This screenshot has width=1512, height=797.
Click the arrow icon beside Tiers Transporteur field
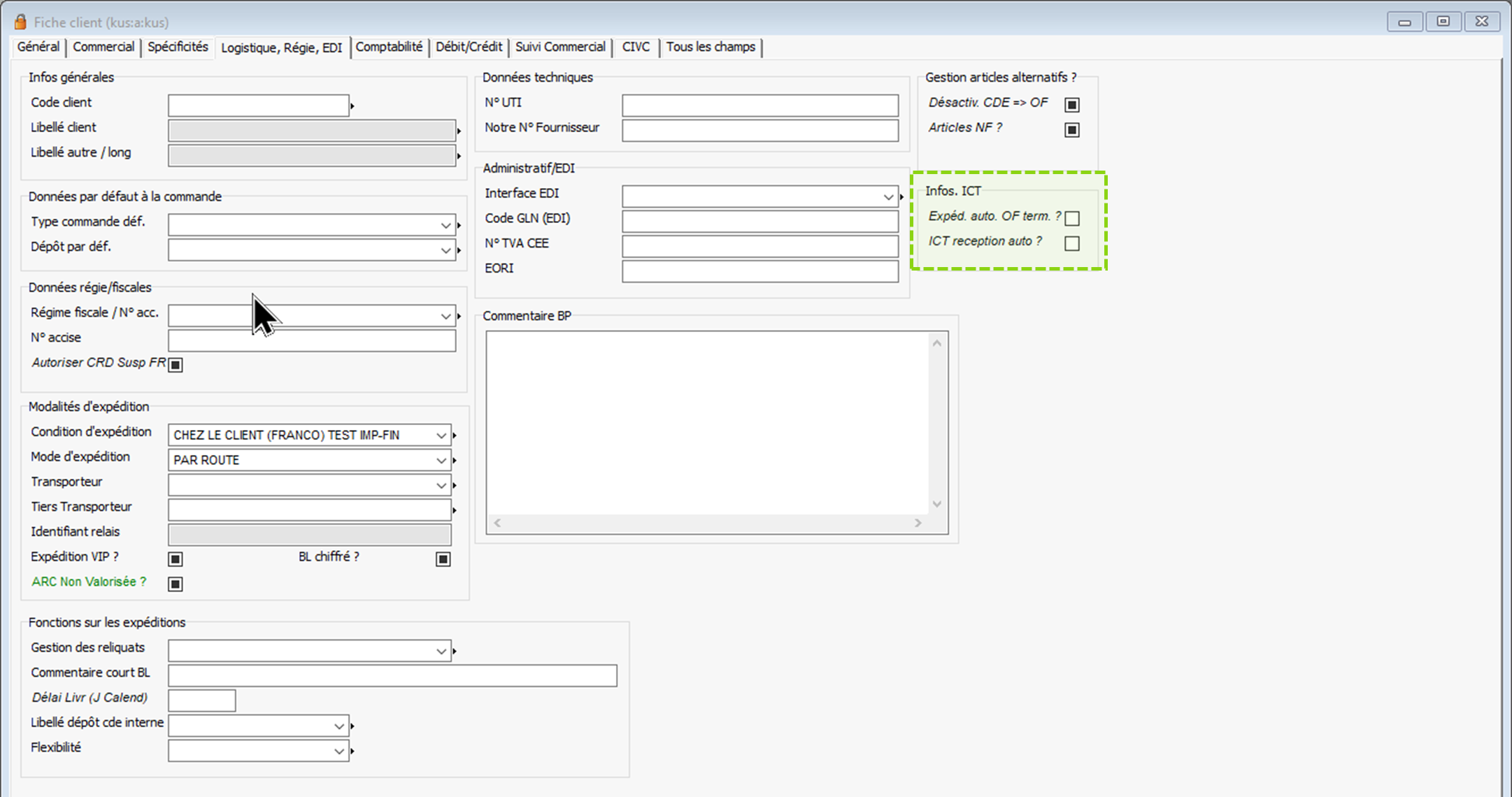point(455,511)
